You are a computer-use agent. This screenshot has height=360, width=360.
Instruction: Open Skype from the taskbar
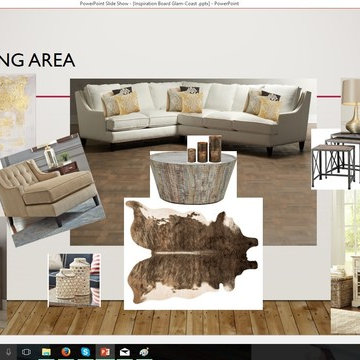tap(85, 352)
